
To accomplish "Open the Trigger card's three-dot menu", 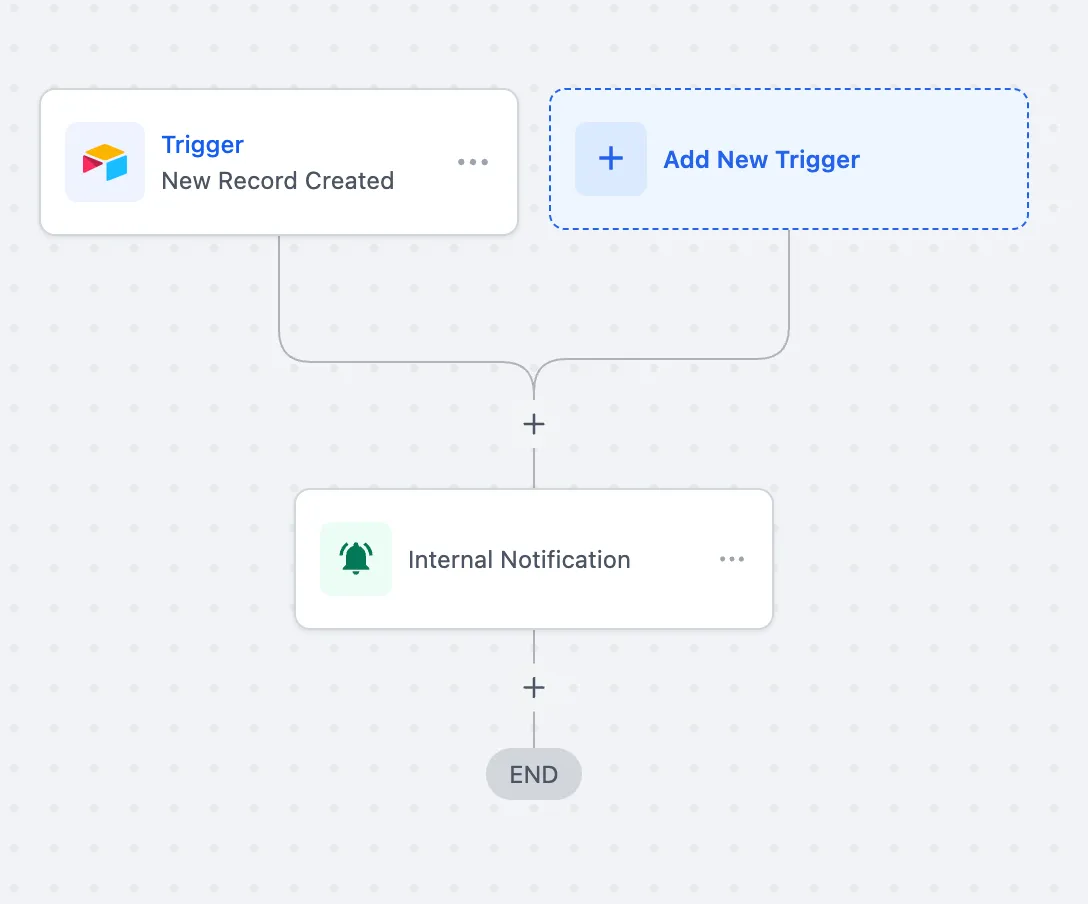I will pyautogui.click(x=473, y=162).
